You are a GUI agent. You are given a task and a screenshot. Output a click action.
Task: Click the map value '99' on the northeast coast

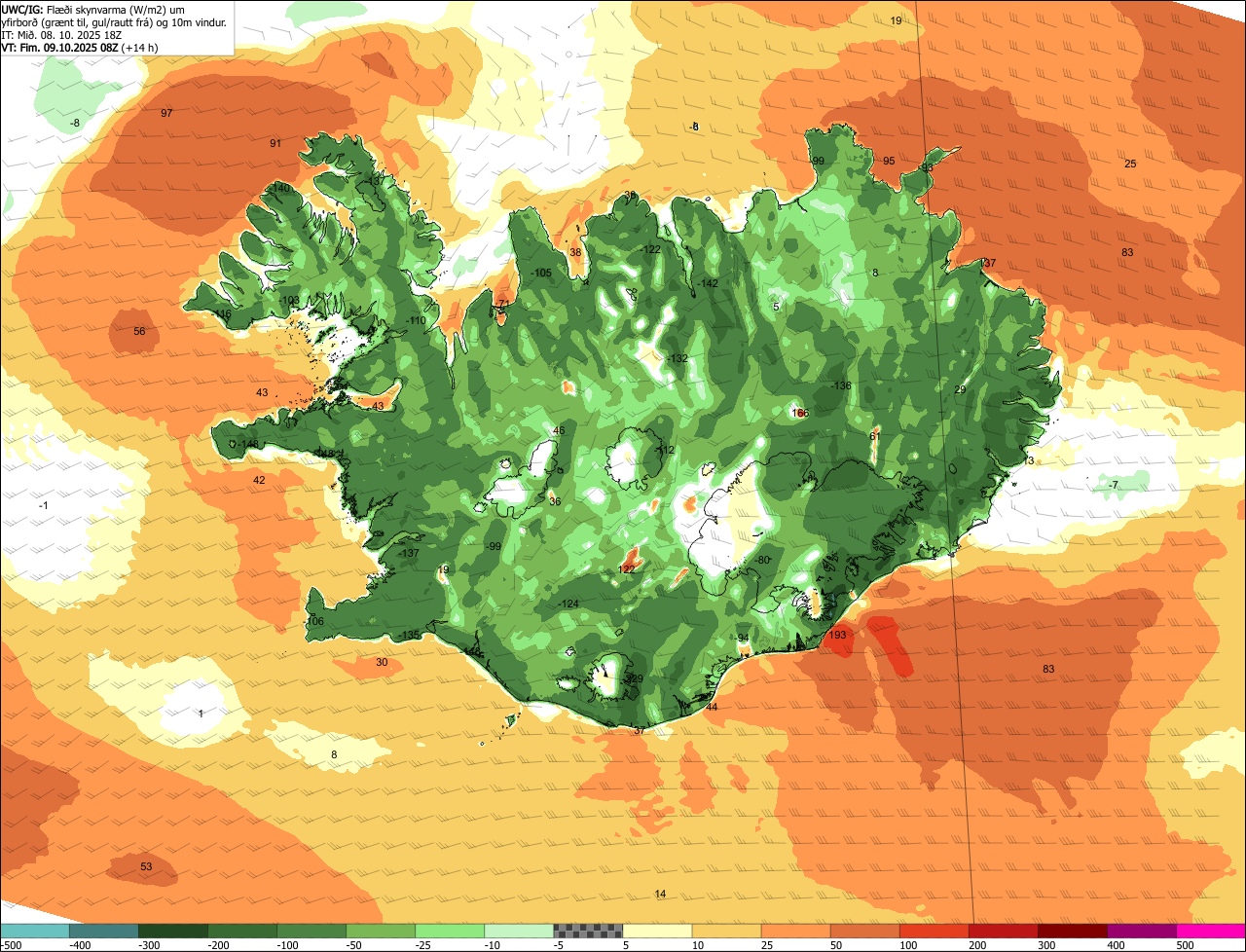[x=818, y=161]
